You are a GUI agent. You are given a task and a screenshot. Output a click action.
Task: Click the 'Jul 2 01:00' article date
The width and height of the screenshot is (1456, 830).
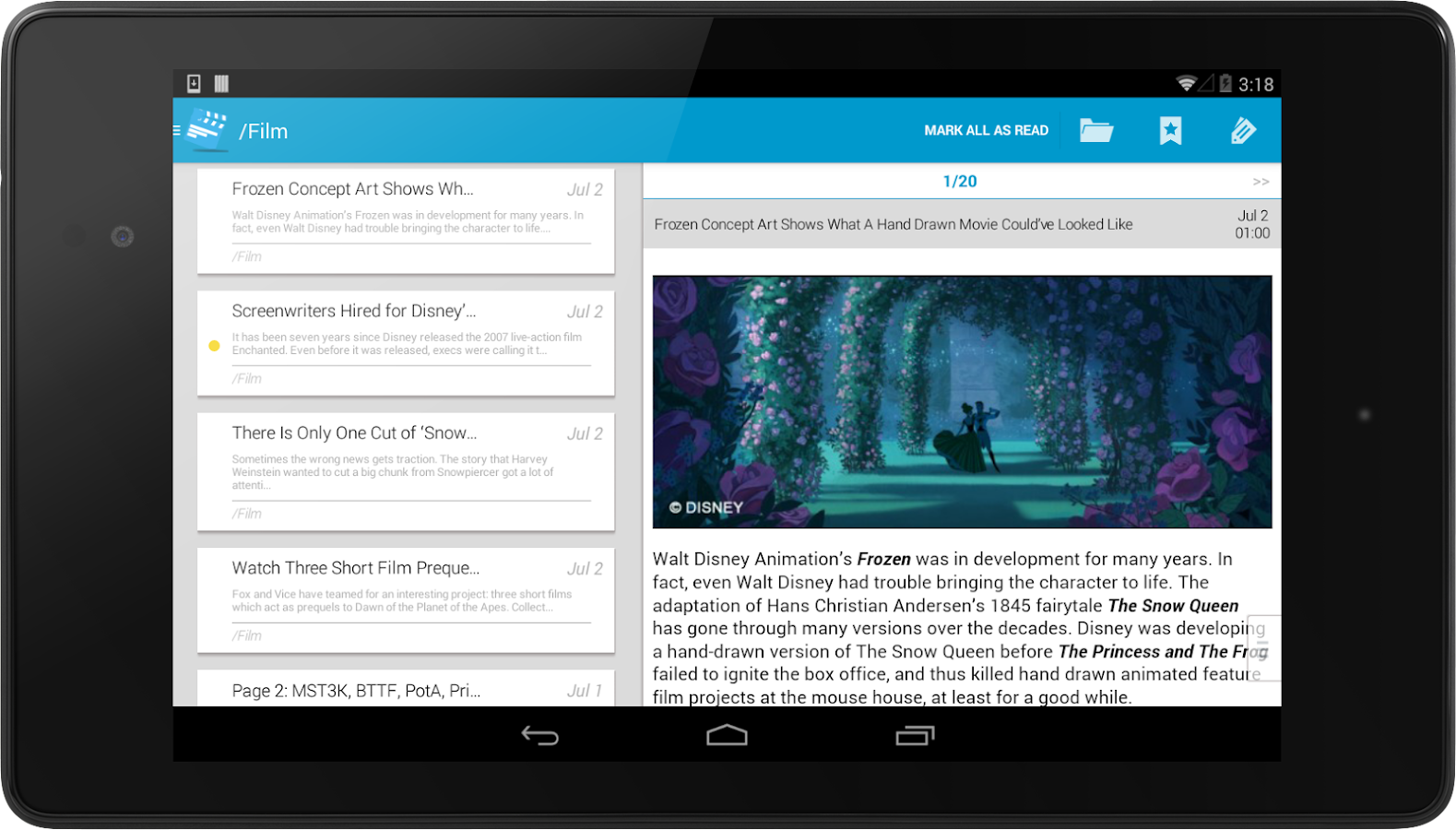[x=1252, y=224]
